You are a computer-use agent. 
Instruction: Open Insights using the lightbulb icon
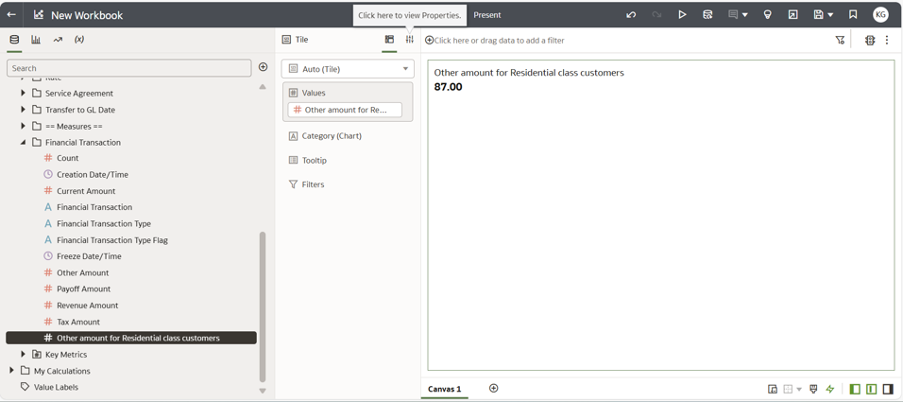pos(767,15)
